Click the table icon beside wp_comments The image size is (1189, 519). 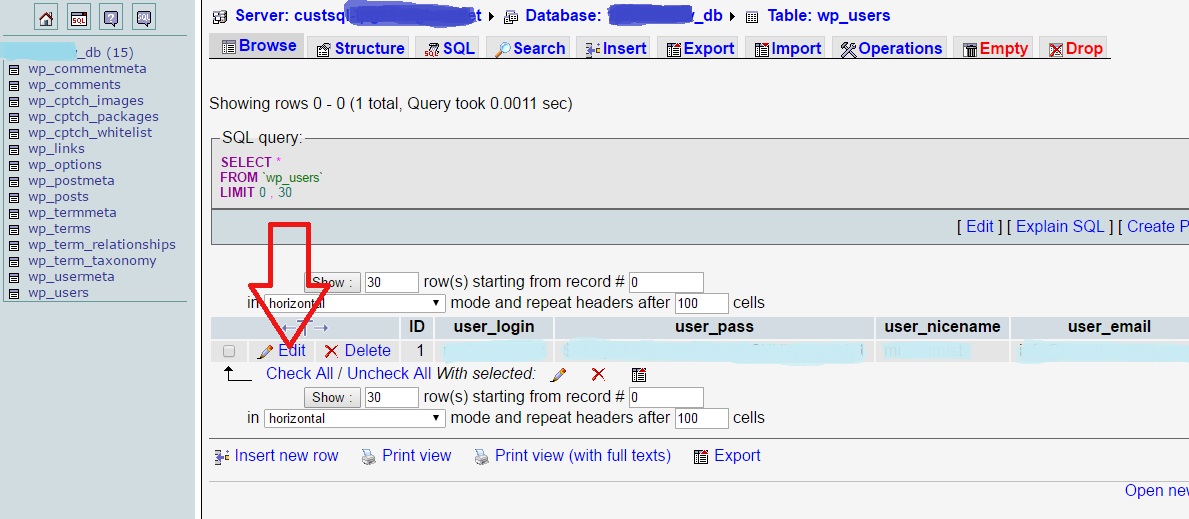(14, 85)
